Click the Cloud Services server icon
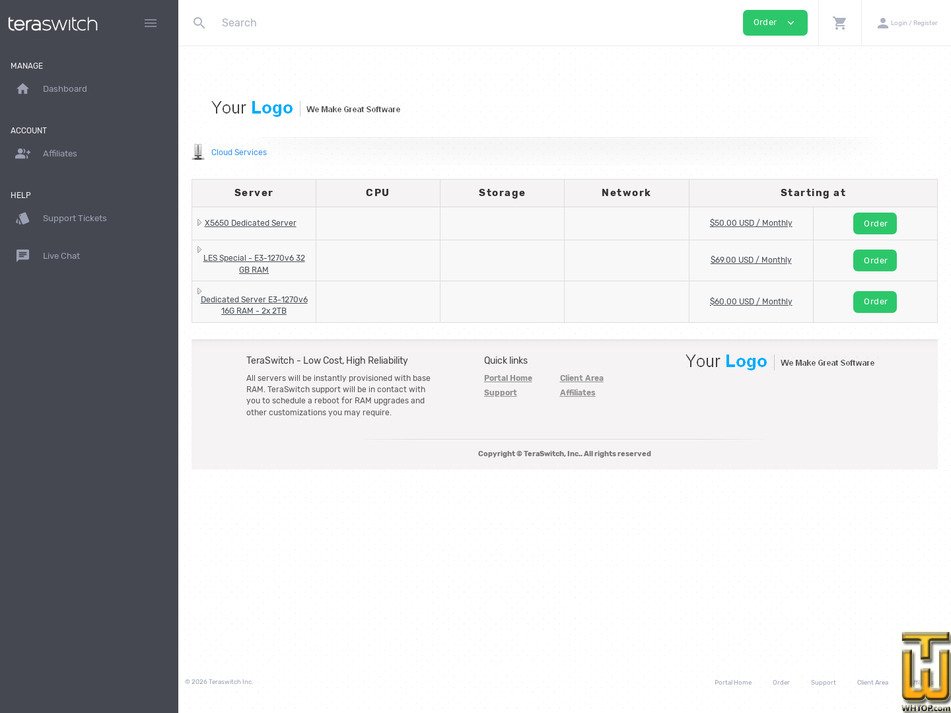951x713 pixels. pos(198,152)
